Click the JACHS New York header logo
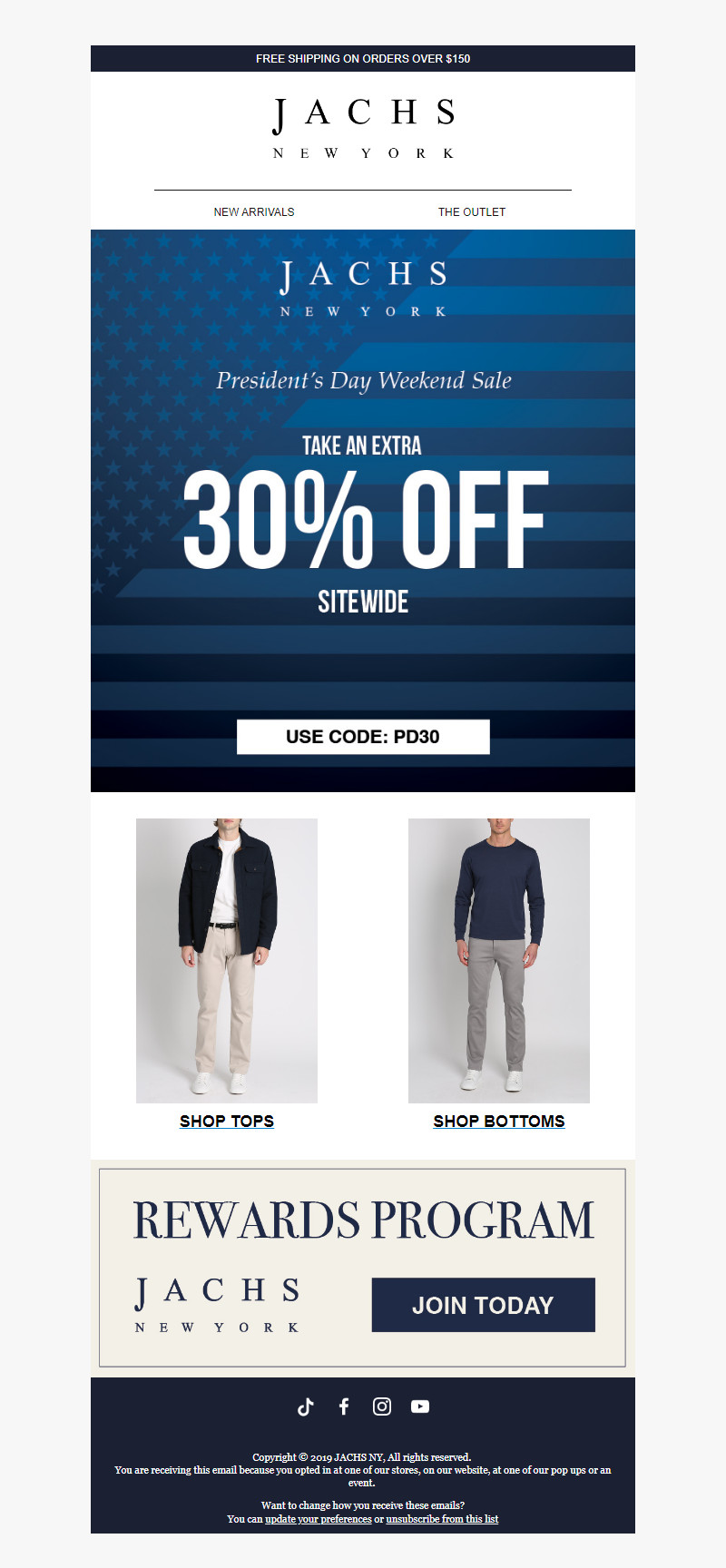Viewport: 726px width, 1568px height. point(363,129)
